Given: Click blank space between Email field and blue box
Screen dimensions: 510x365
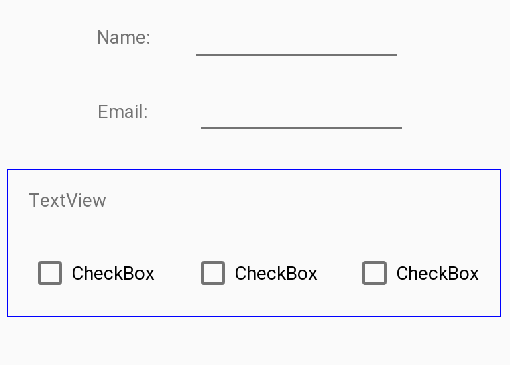Looking at the screenshot, I should pos(254,149).
